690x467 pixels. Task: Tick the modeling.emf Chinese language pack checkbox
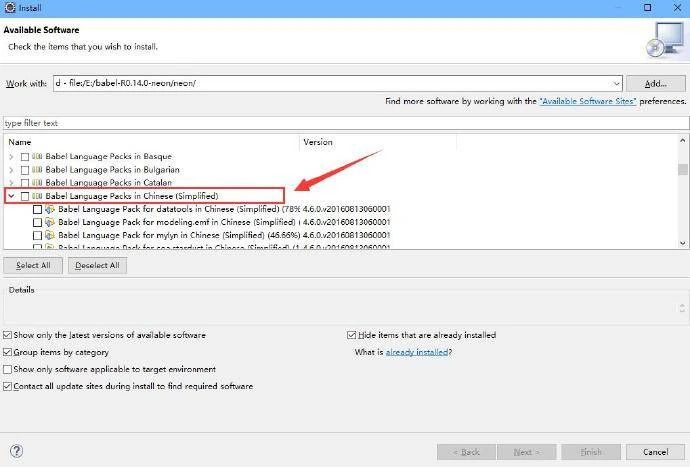[37, 223]
